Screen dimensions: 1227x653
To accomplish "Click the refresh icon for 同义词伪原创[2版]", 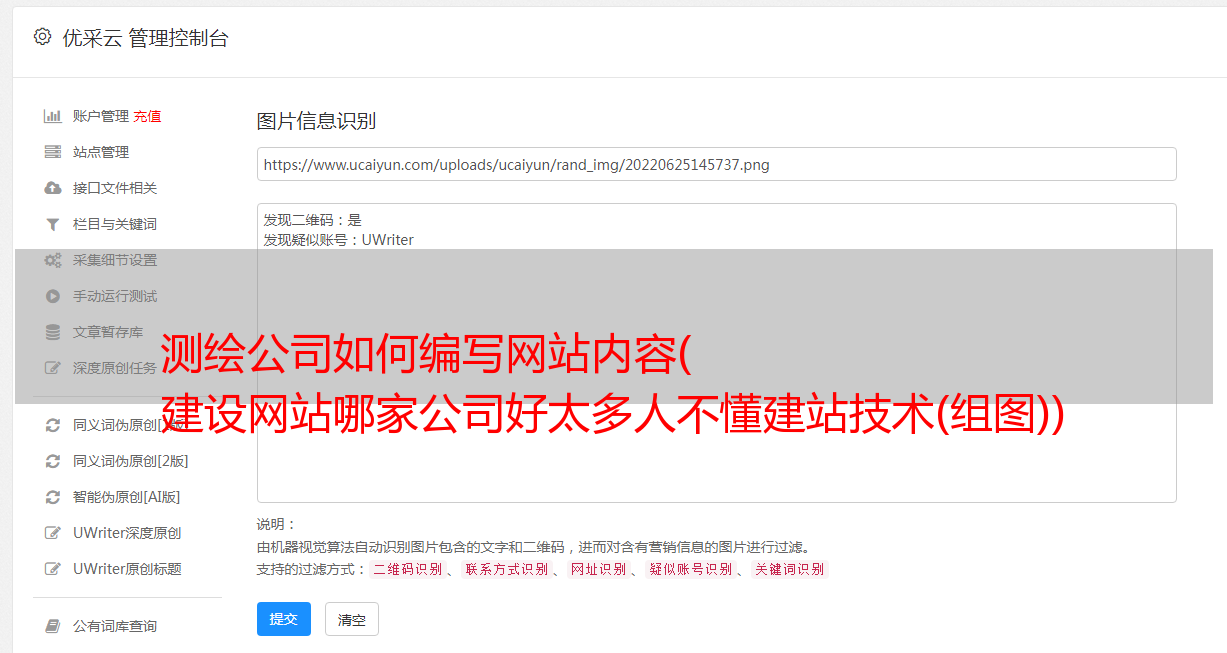I will click(52, 461).
